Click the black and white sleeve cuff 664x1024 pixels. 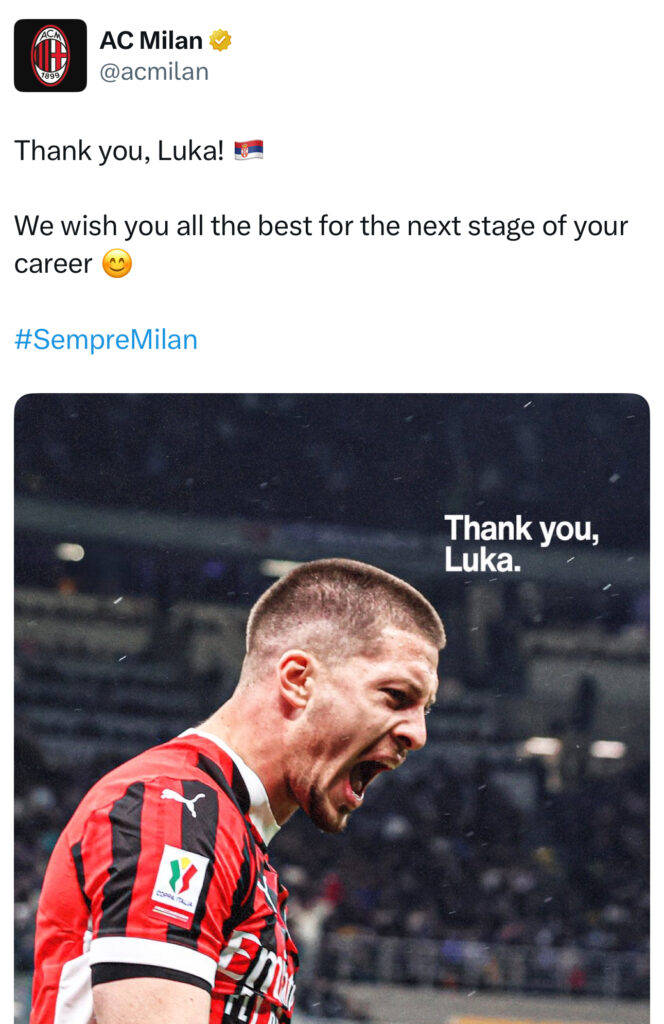pyautogui.click(x=151, y=963)
